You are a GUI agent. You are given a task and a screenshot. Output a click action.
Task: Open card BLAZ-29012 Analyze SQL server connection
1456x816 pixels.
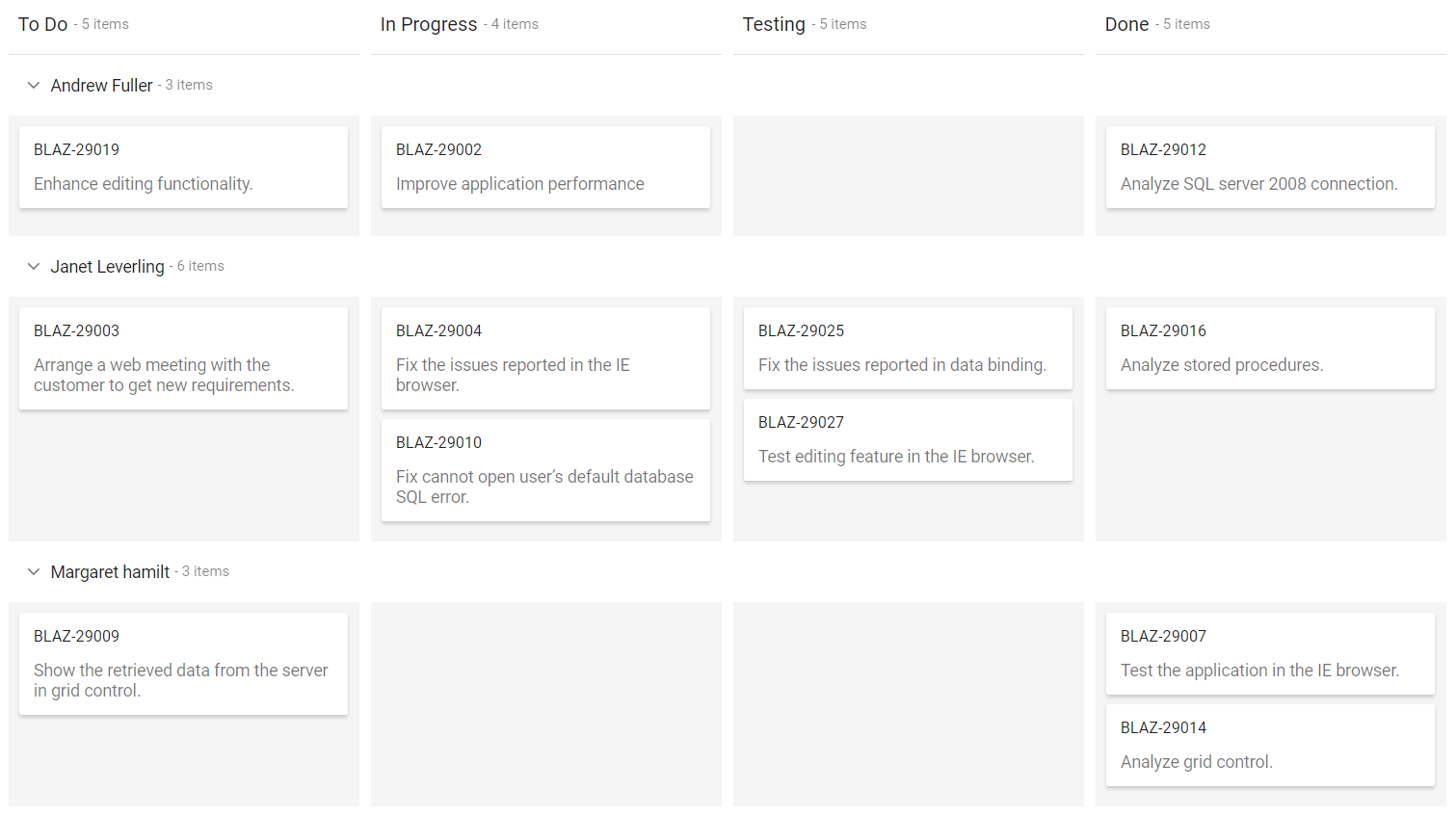coord(1270,168)
